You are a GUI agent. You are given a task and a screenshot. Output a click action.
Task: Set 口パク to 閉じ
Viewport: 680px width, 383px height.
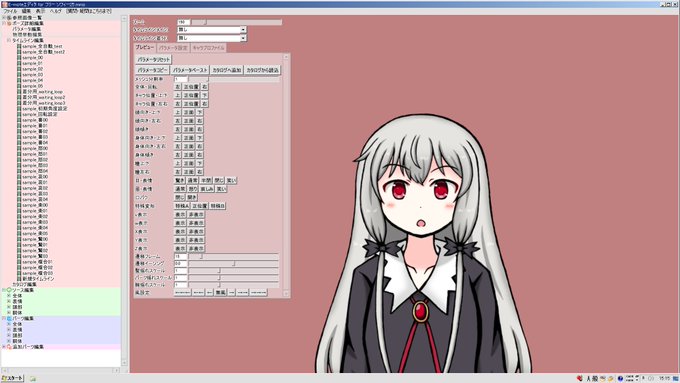tap(180, 197)
